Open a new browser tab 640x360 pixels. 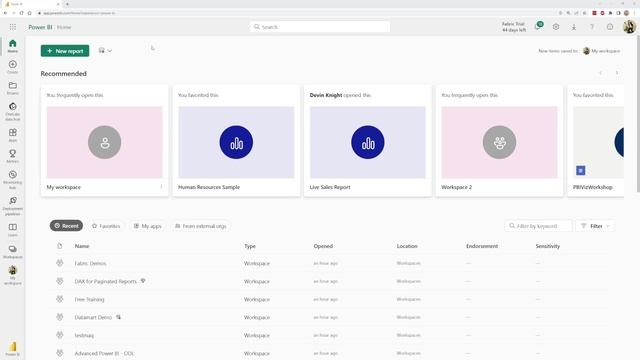[x=67, y=4]
